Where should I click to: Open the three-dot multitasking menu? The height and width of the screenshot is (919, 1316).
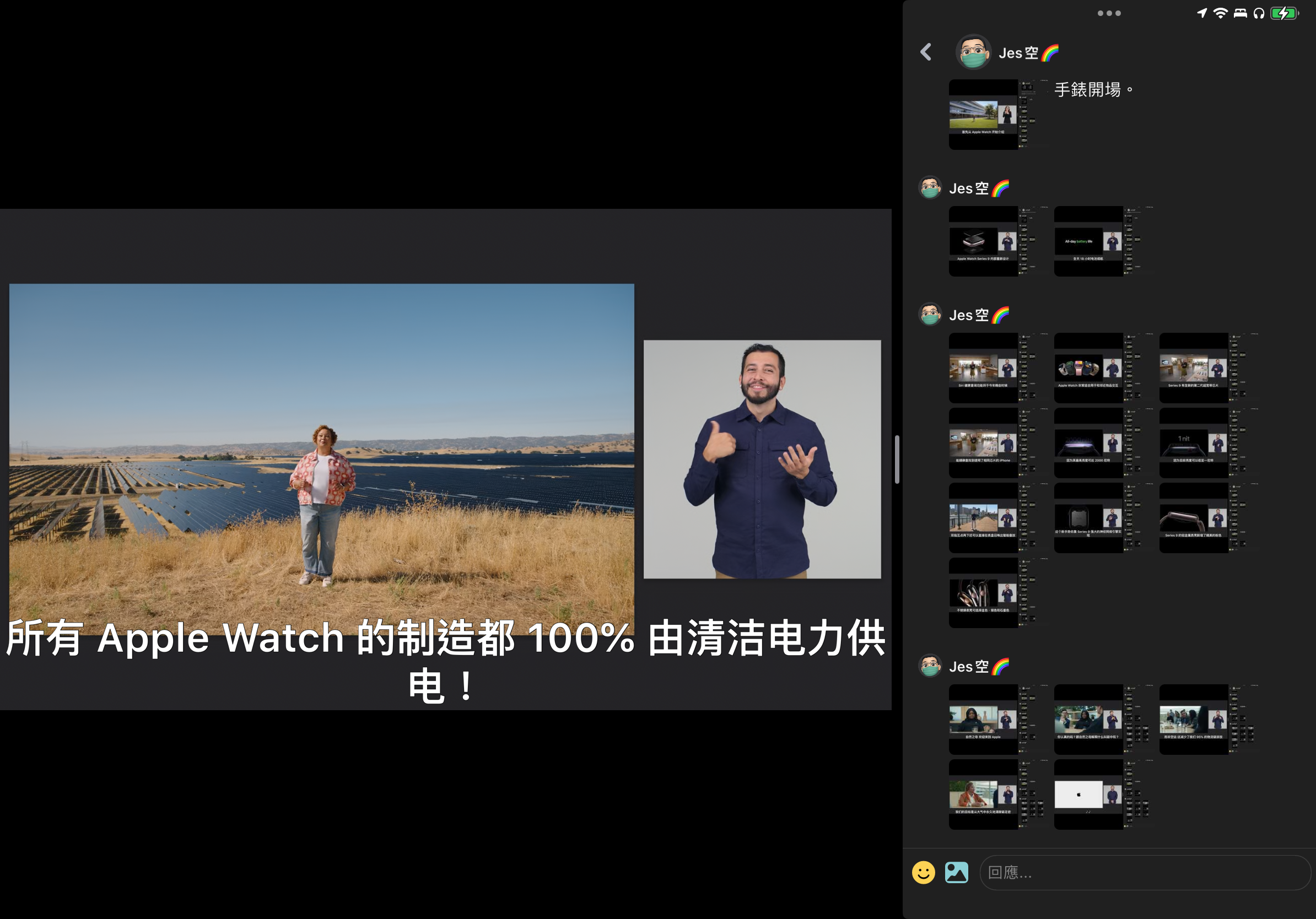coord(1108,13)
